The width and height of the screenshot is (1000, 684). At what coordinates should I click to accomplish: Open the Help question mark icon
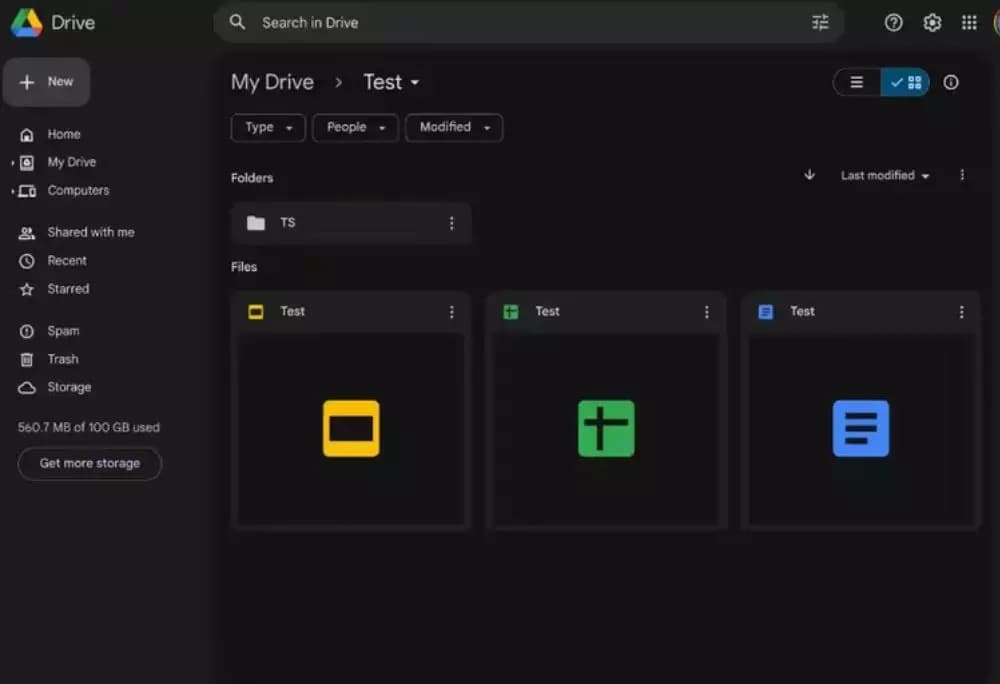(x=893, y=23)
